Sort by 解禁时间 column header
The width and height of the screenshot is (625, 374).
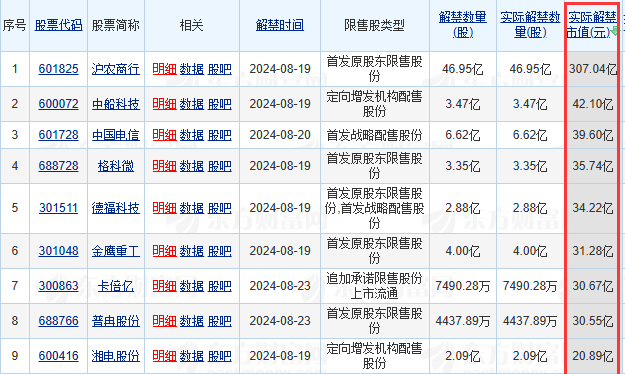[280, 26]
